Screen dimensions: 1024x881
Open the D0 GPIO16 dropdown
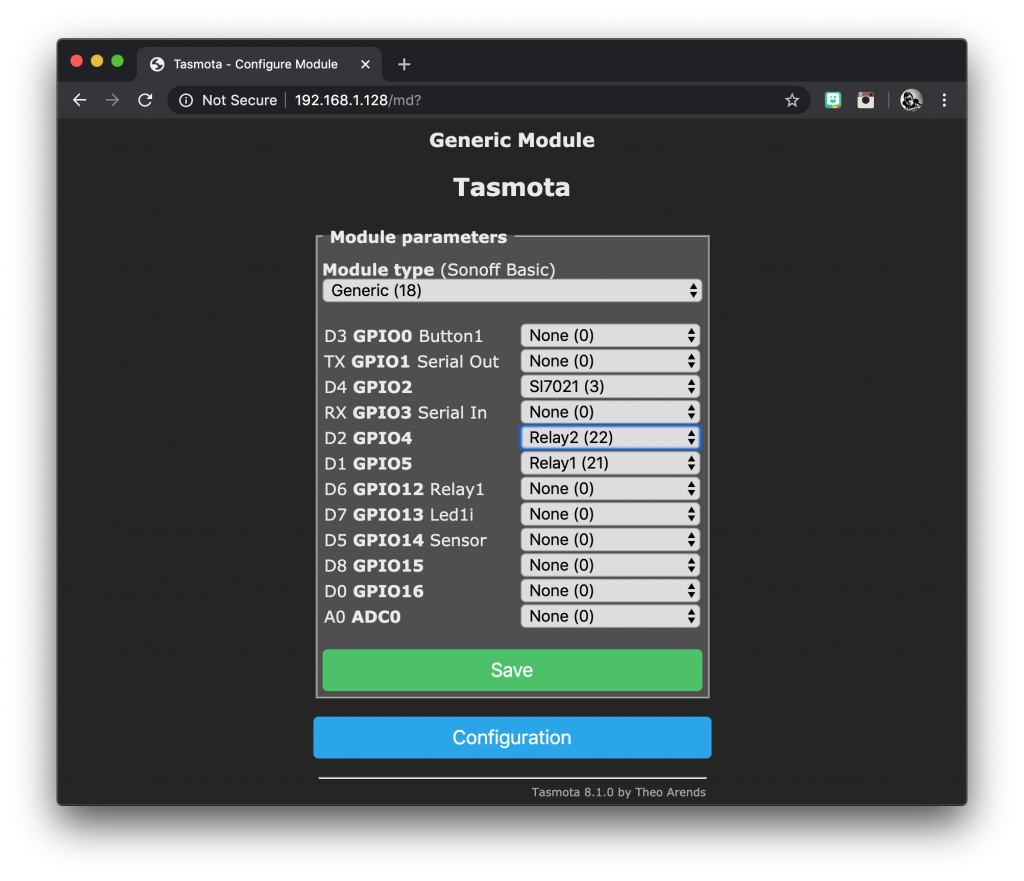[x=610, y=590]
